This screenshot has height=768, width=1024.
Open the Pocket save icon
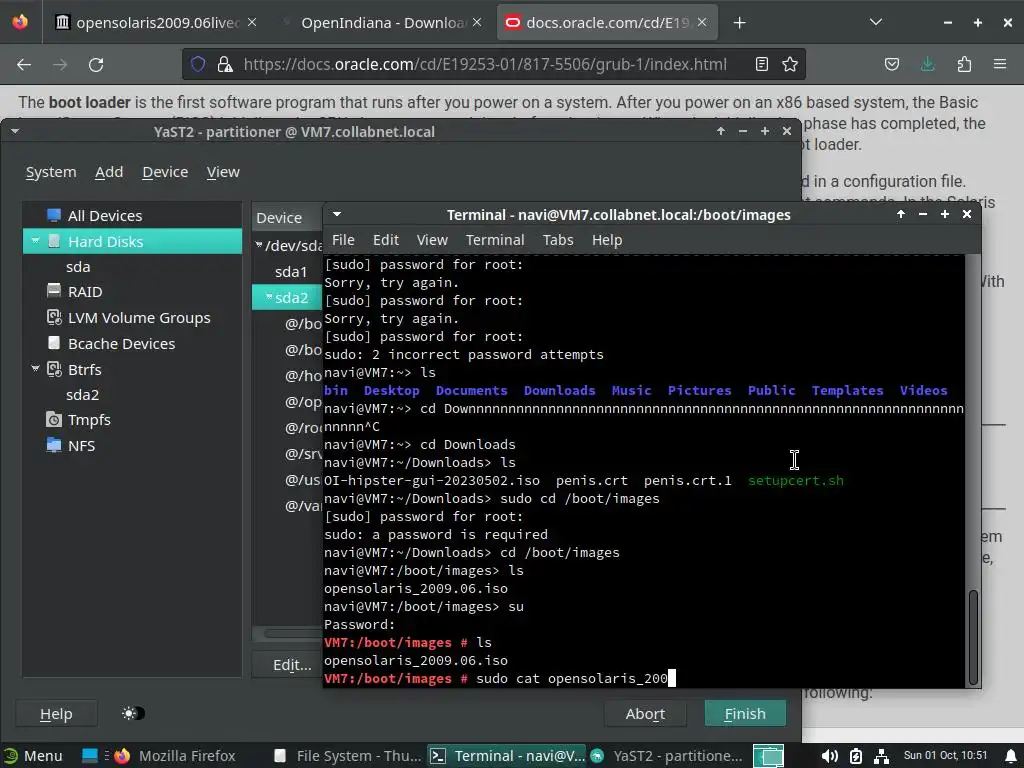coord(891,64)
